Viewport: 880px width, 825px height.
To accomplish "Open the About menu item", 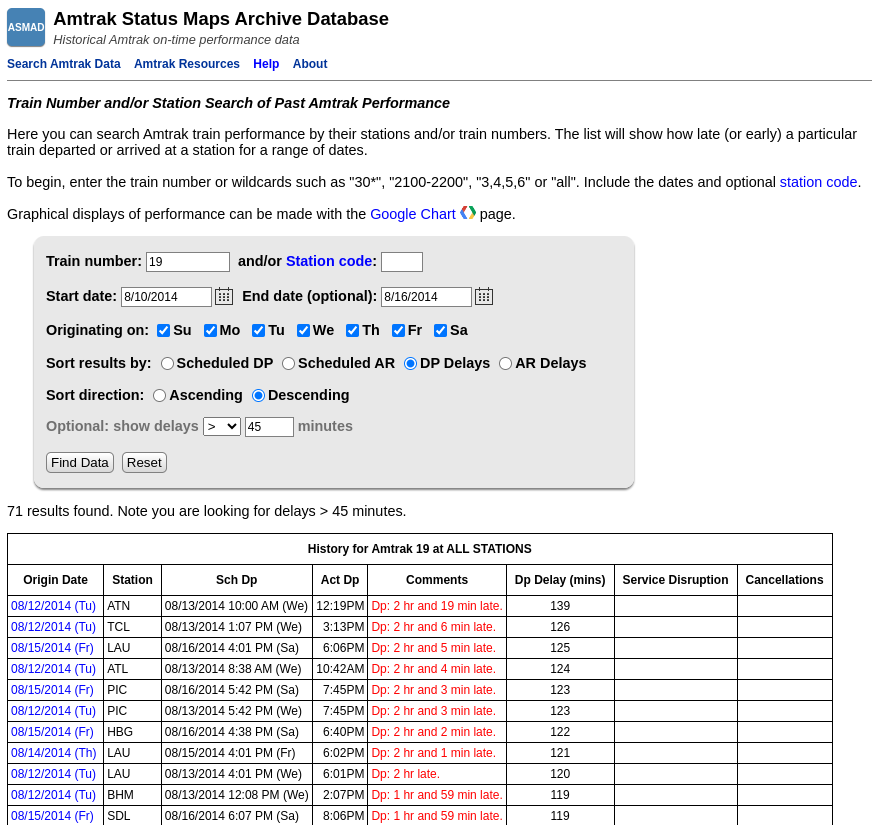I will [310, 64].
